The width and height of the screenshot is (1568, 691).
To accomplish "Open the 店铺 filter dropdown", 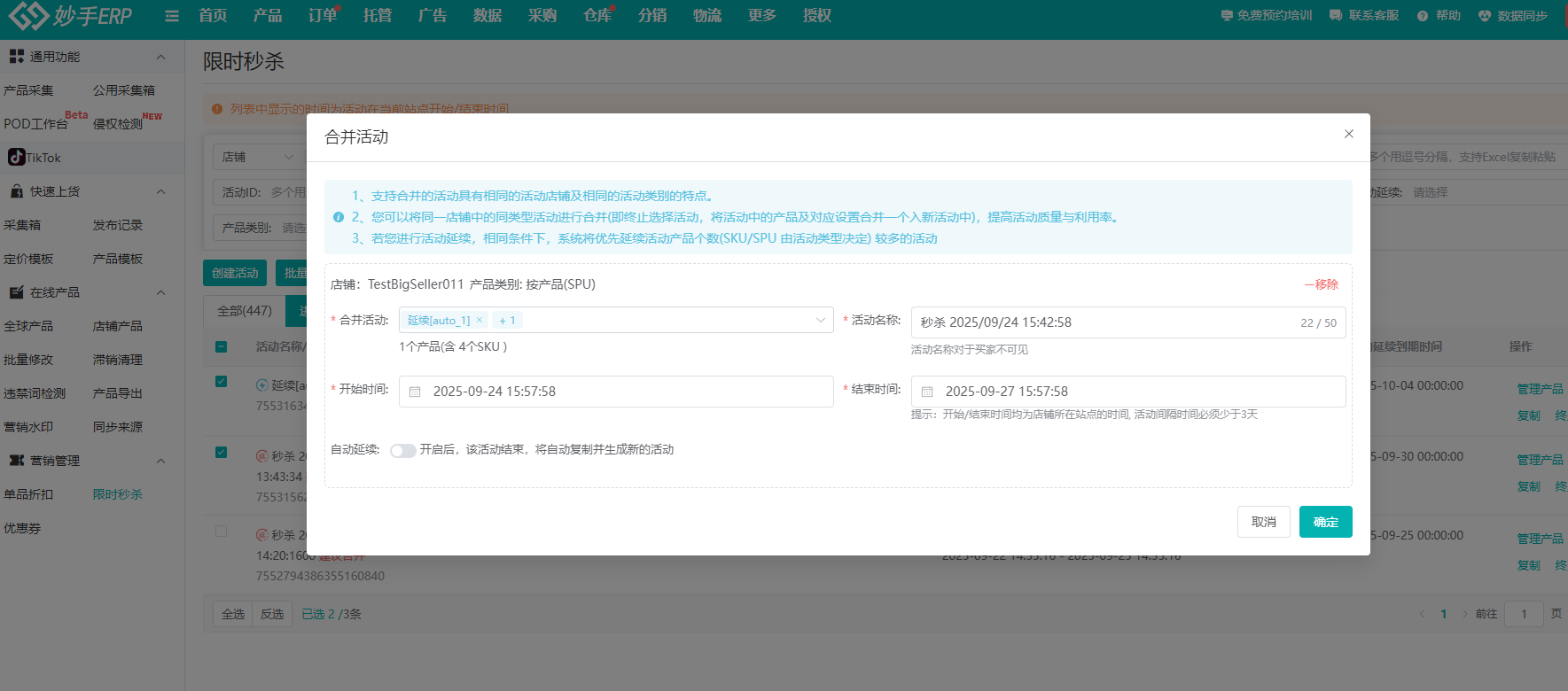I will [258, 157].
